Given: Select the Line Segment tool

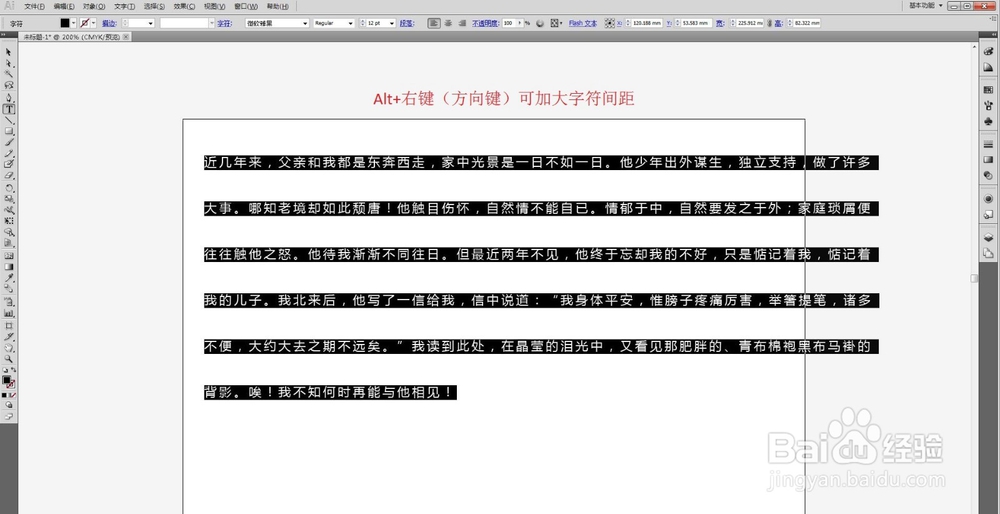Looking at the screenshot, I should pos(9,120).
